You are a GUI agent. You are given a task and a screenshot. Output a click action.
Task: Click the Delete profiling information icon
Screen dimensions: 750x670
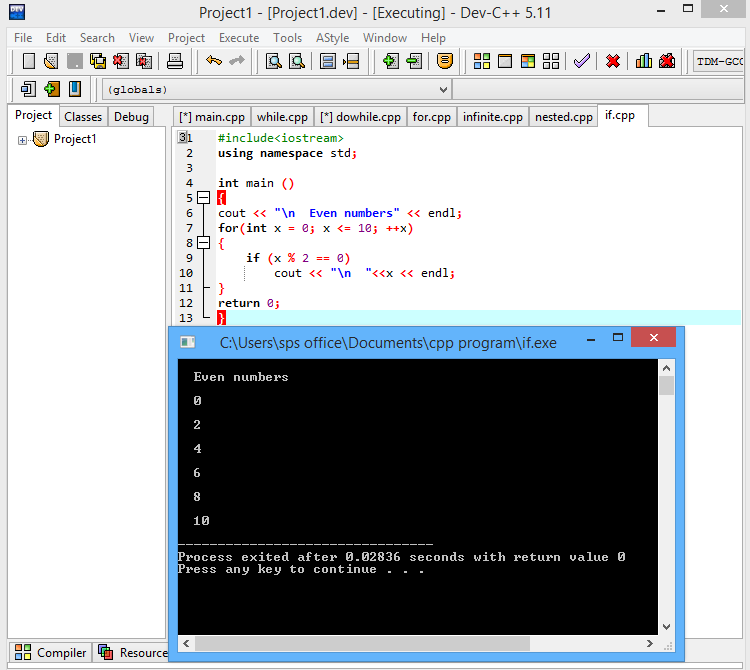click(667, 61)
